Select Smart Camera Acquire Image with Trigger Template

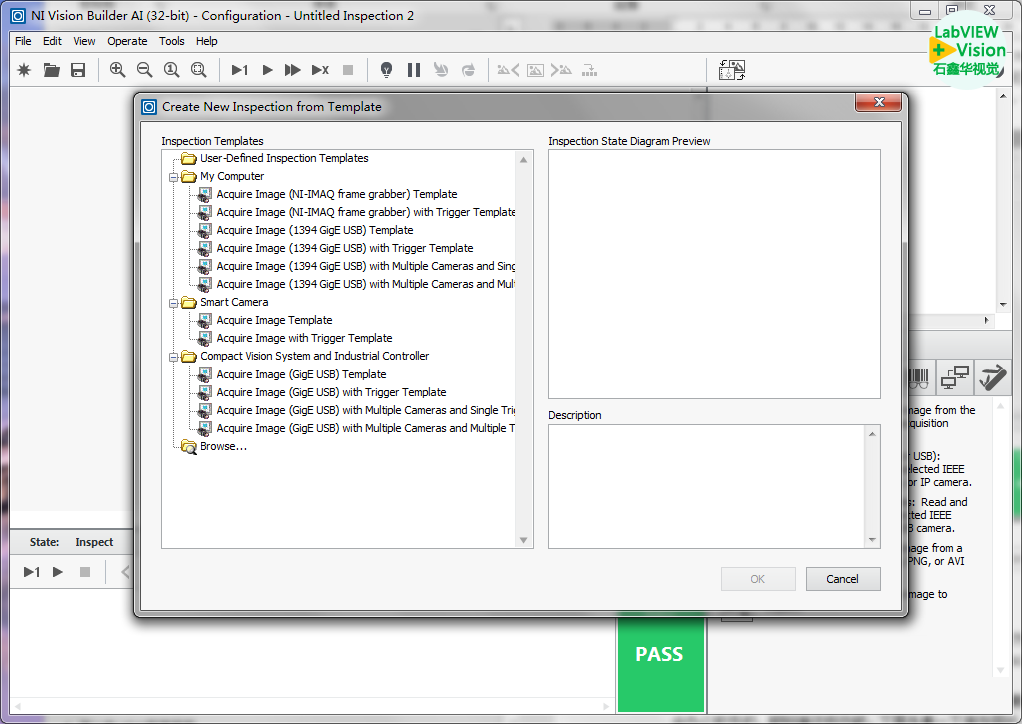[304, 338]
